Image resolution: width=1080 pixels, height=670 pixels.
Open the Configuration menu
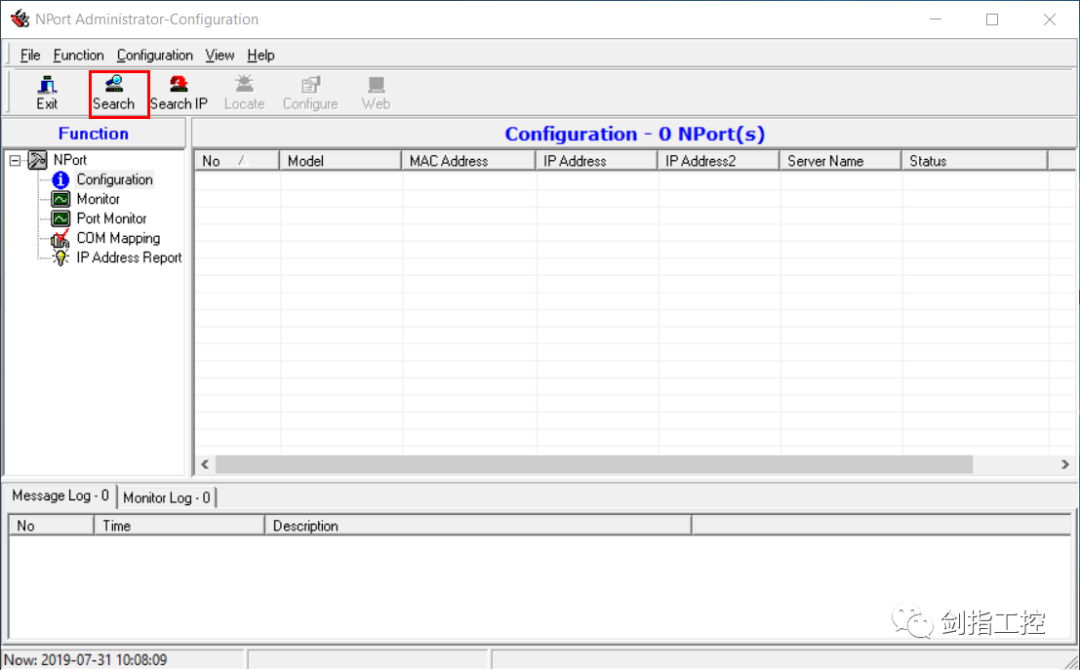(155, 55)
